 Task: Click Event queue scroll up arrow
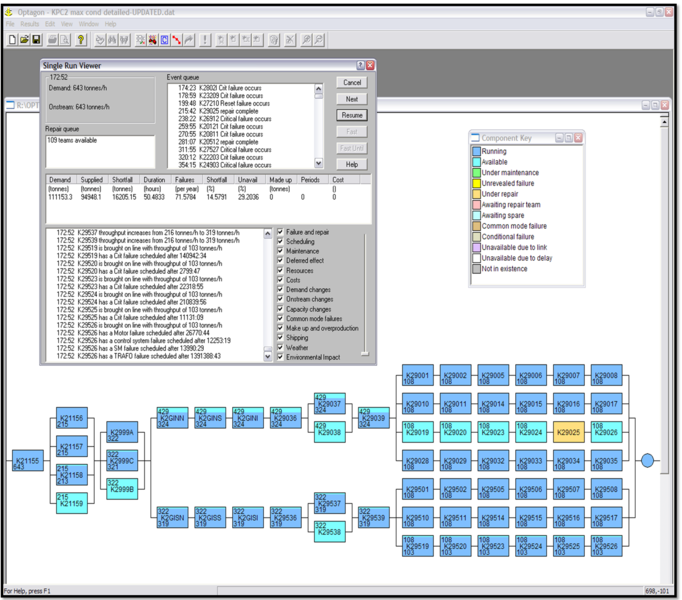318,88
